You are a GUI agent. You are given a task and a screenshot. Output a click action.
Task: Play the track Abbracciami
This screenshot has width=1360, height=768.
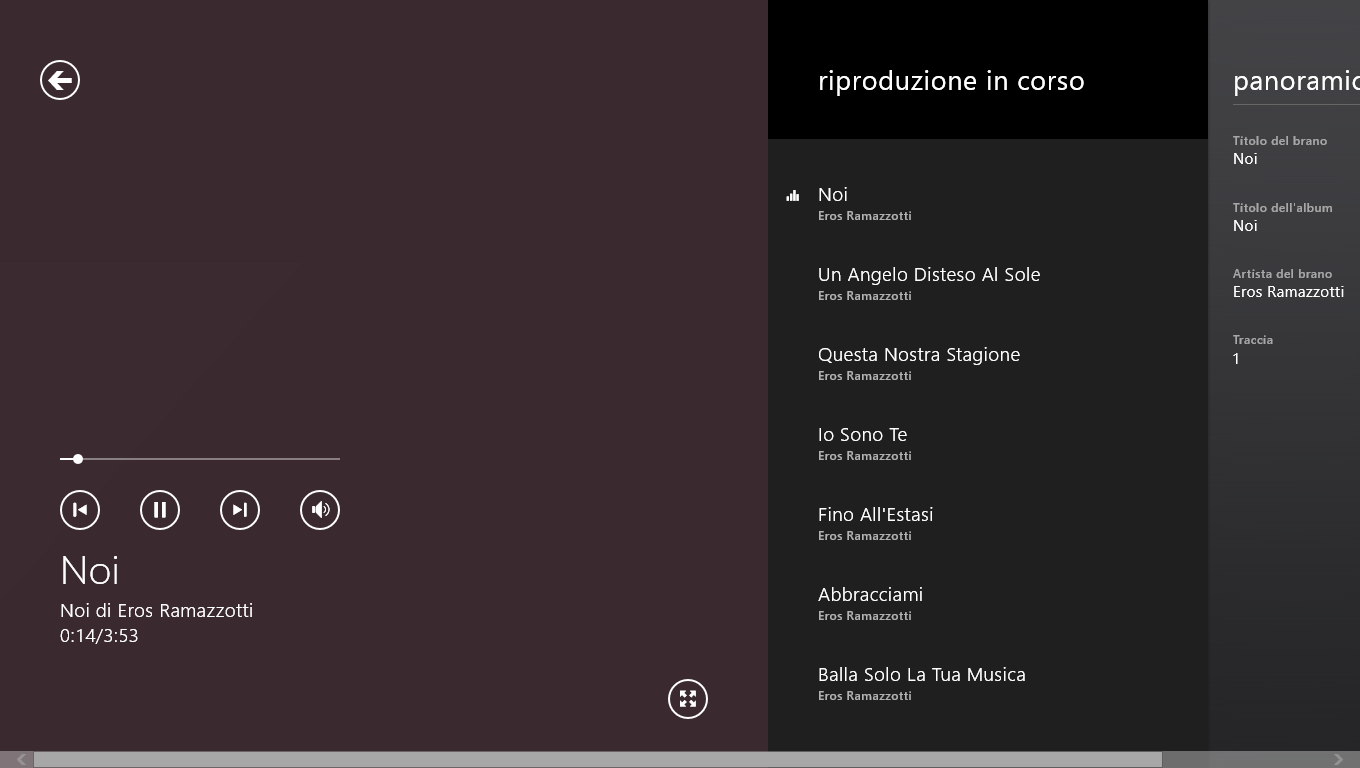[x=988, y=603]
